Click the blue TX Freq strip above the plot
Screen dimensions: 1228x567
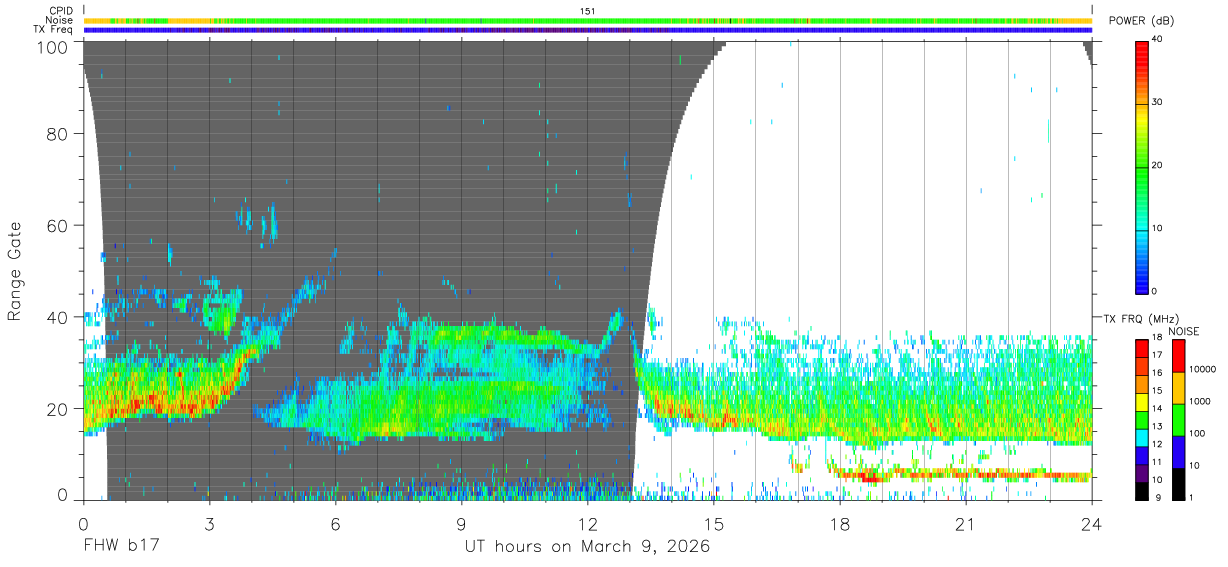tap(588, 30)
